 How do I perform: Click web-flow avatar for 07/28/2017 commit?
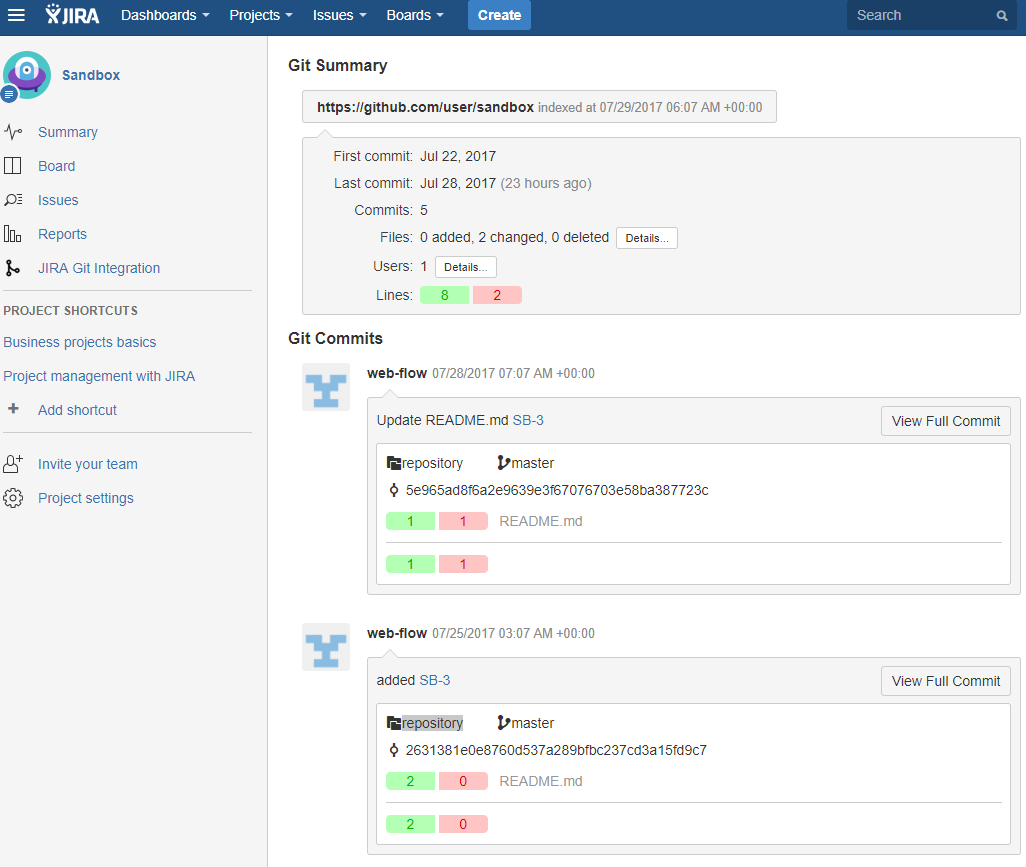[x=326, y=387]
